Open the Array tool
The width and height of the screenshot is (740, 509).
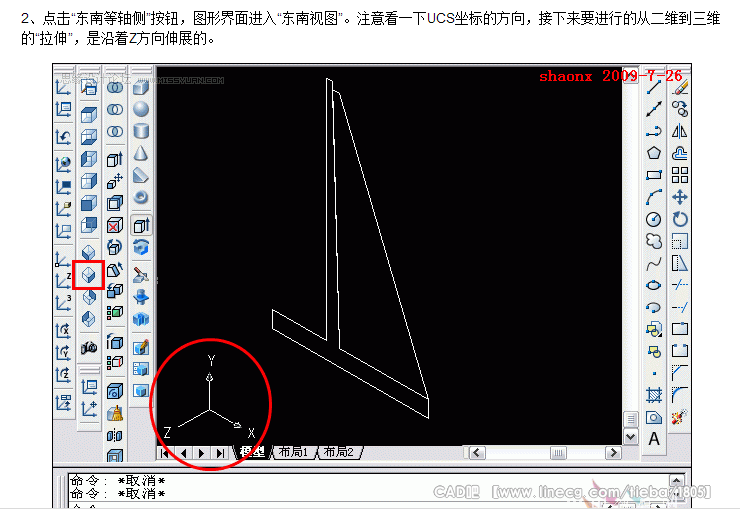[x=680, y=175]
